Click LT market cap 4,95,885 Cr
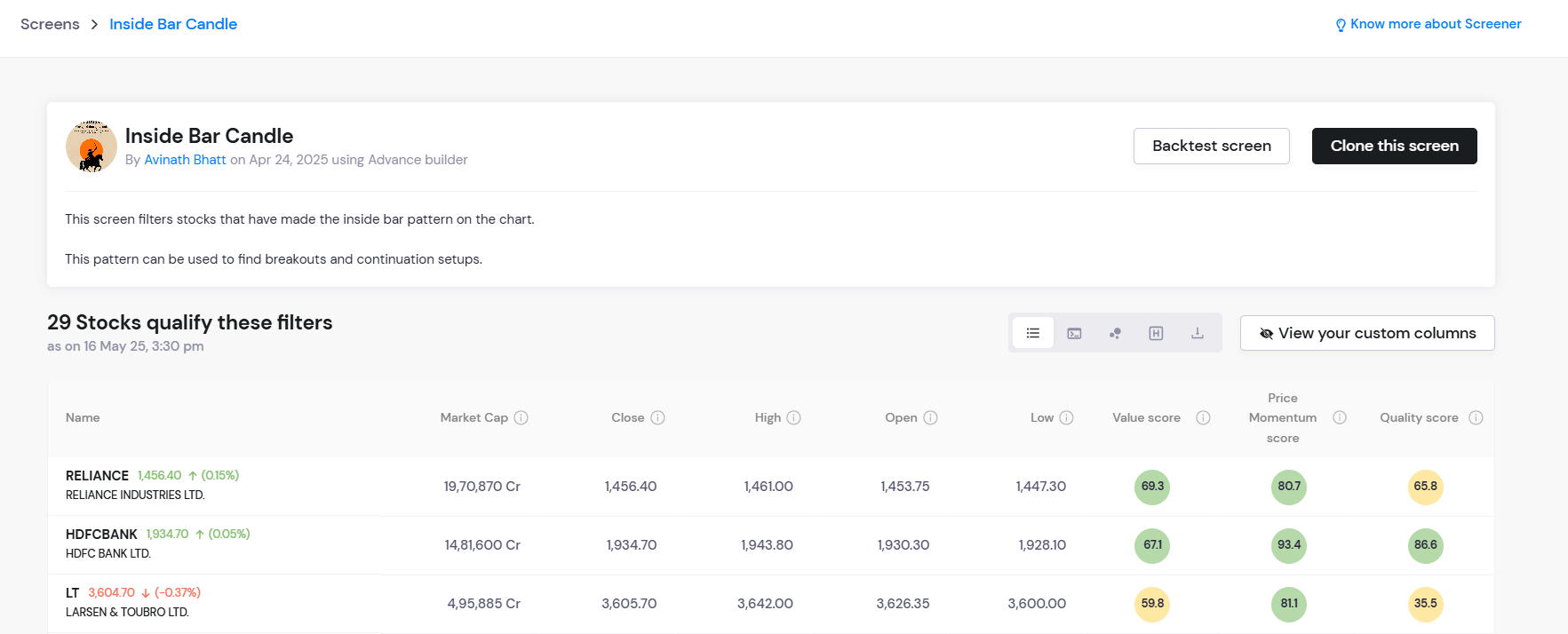This screenshot has width=1568, height=634. (484, 604)
